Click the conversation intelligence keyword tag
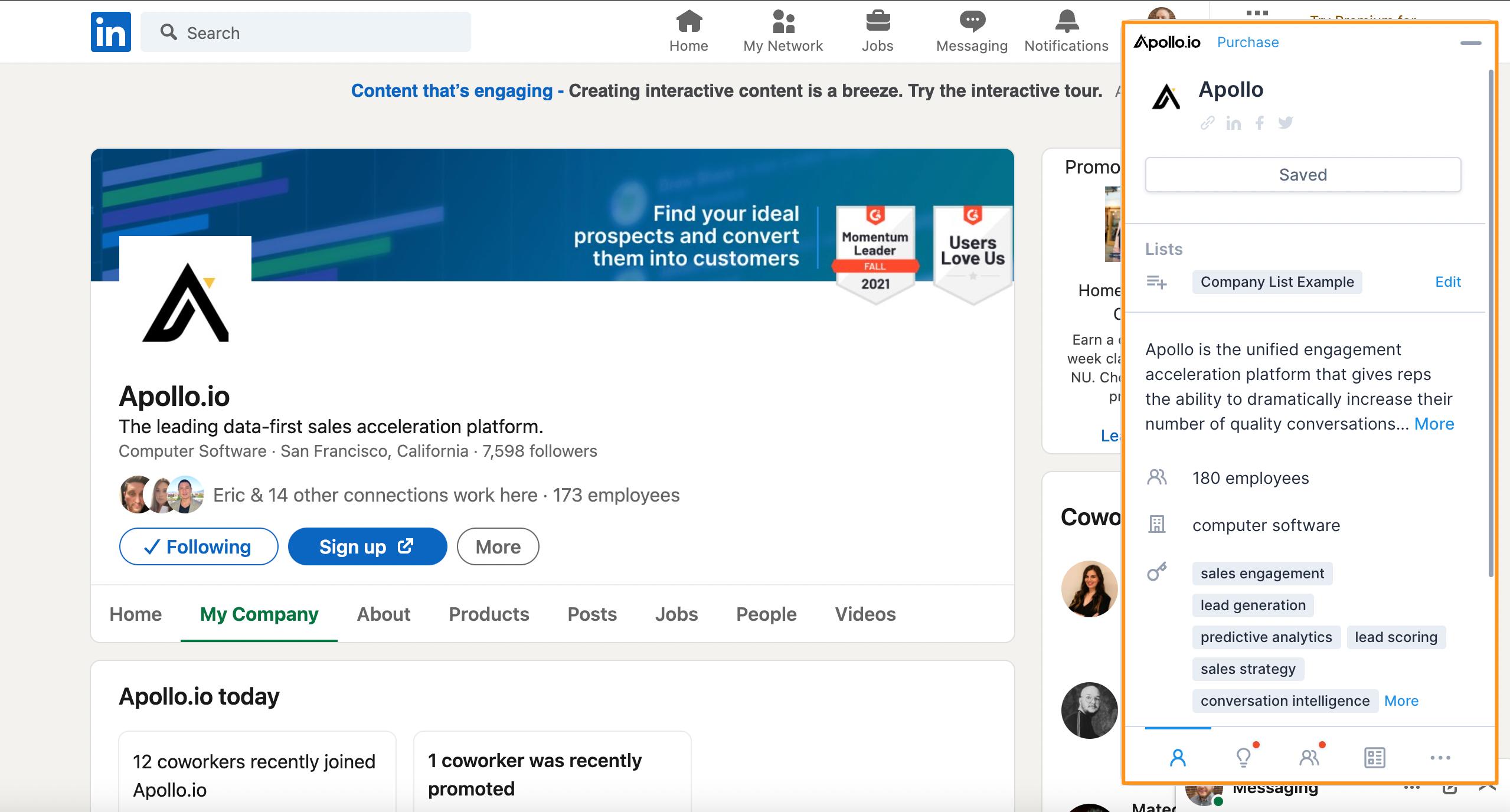The width and height of the screenshot is (1510, 812). pyautogui.click(x=1285, y=701)
